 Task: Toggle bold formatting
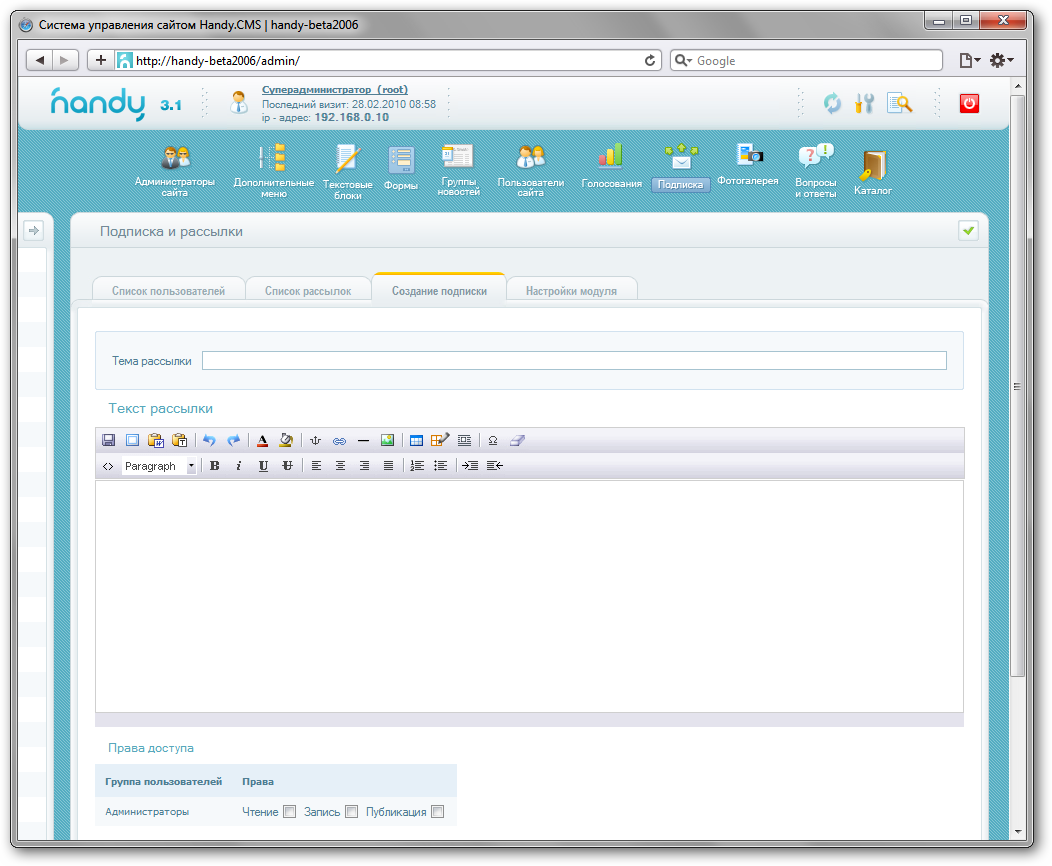pos(214,466)
